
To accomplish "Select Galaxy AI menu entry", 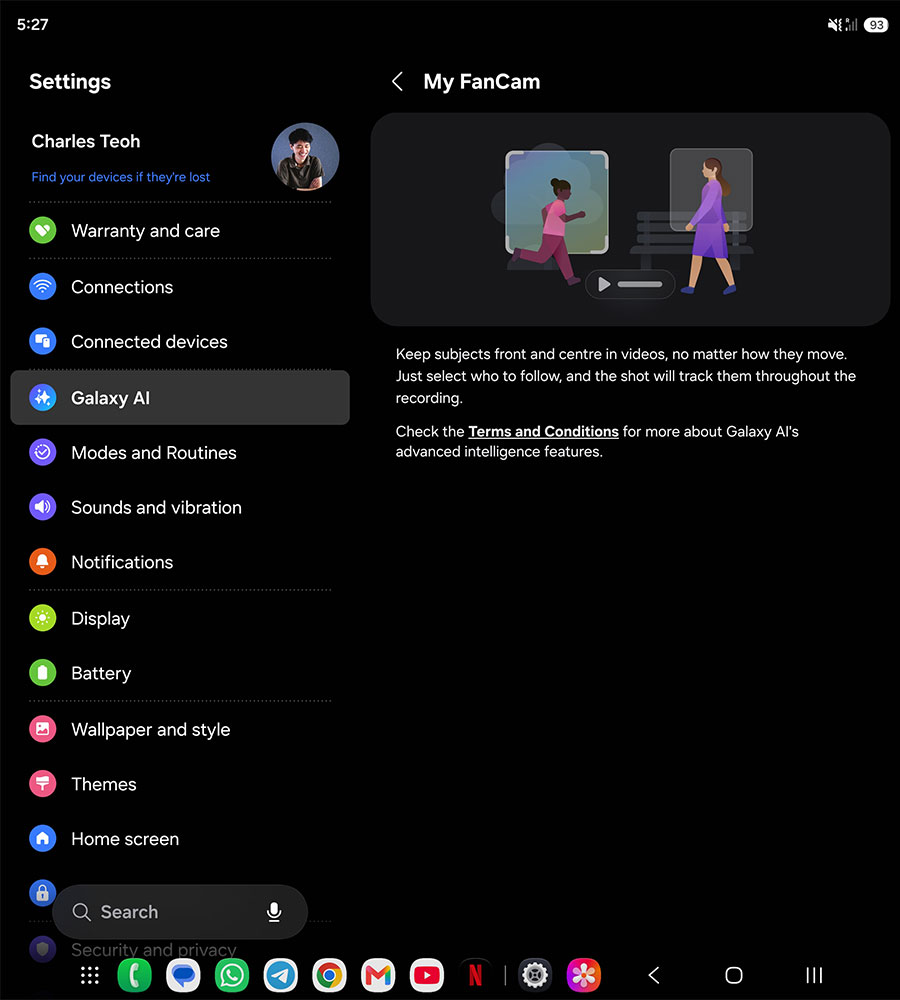I will coord(180,397).
